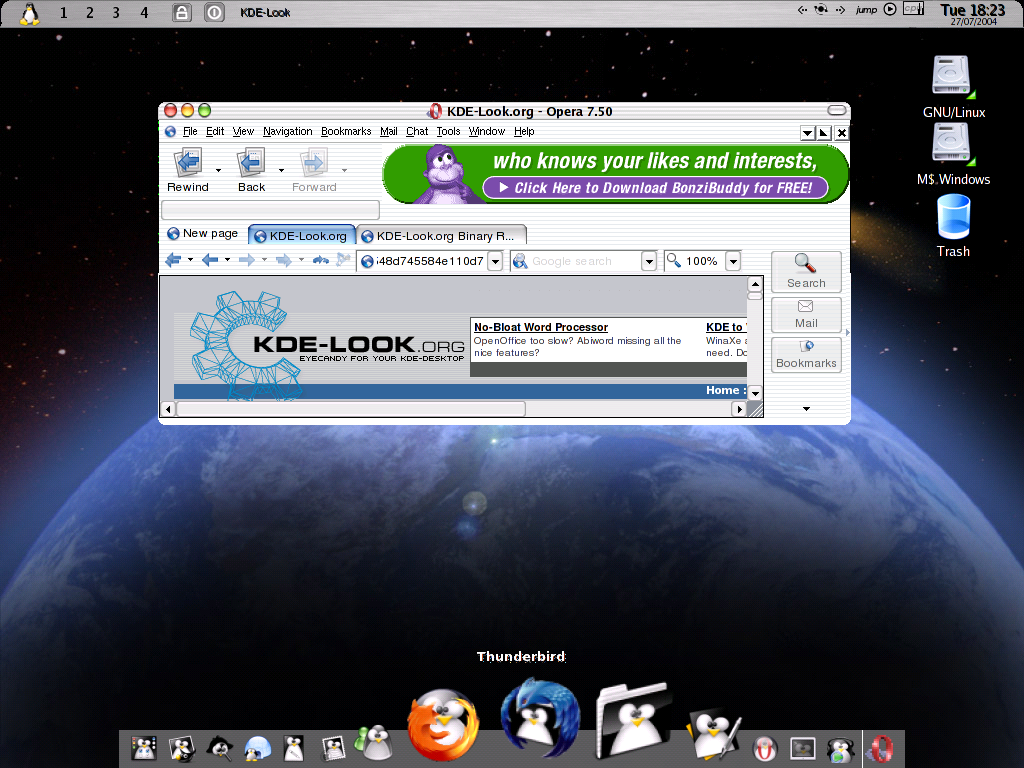This screenshot has height=768, width=1024.
Task: Click the lock screen icon in top panel
Action: pos(182,13)
